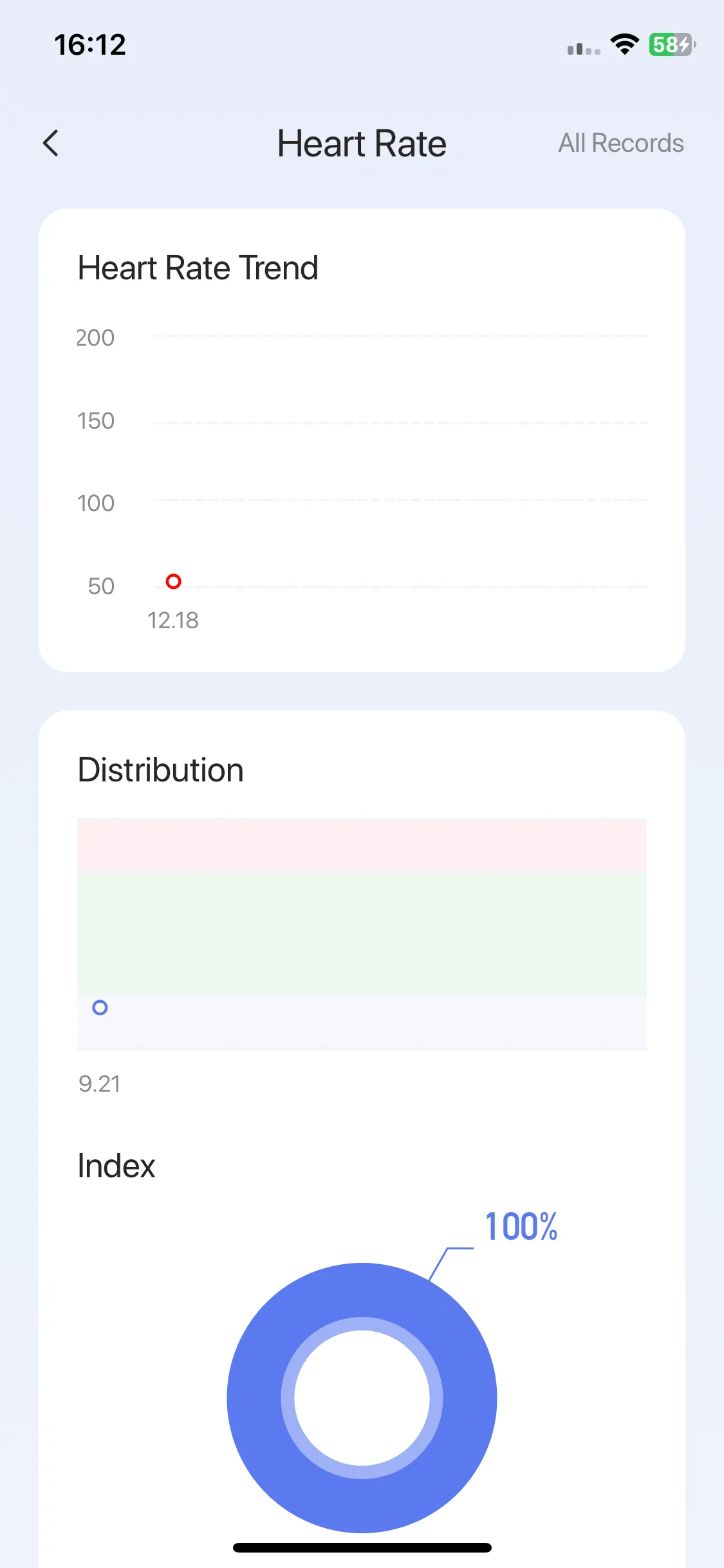Tap the cellular signal bars icon

click(584, 48)
